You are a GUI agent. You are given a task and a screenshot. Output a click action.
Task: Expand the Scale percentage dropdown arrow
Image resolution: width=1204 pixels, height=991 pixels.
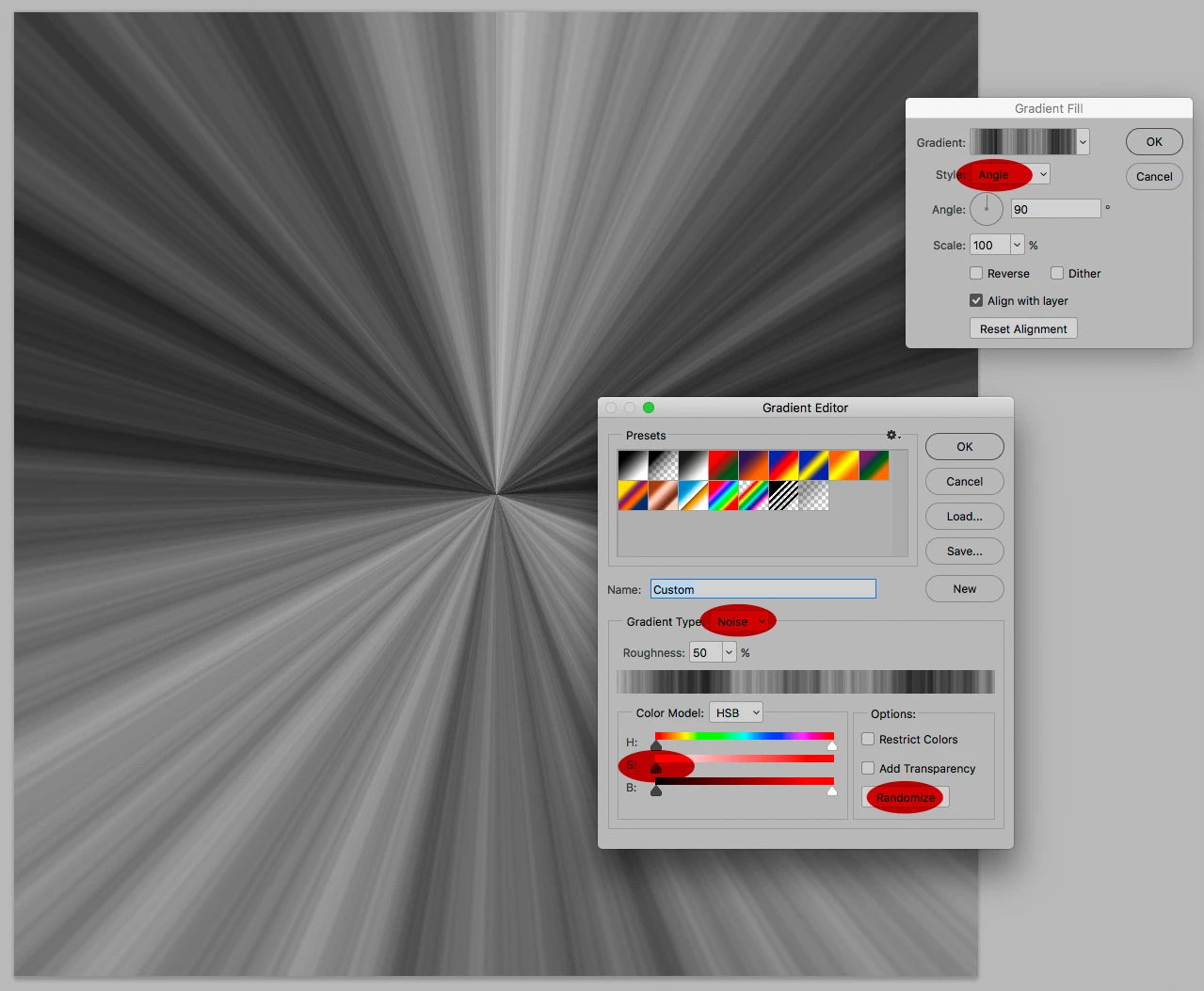tap(1017, 245)
